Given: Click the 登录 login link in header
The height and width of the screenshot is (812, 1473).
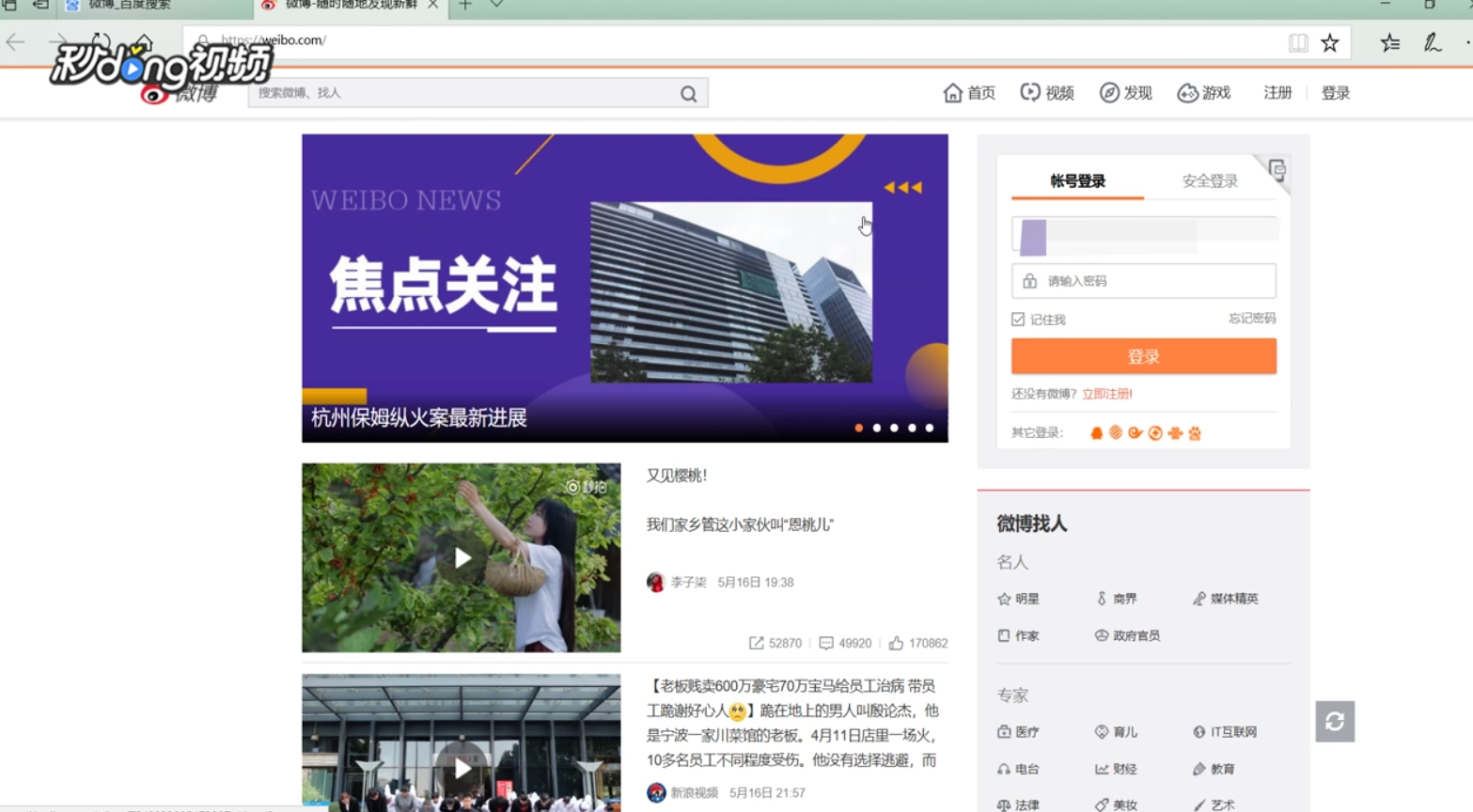Looking at the screenshot, I should click(1336, 92).
